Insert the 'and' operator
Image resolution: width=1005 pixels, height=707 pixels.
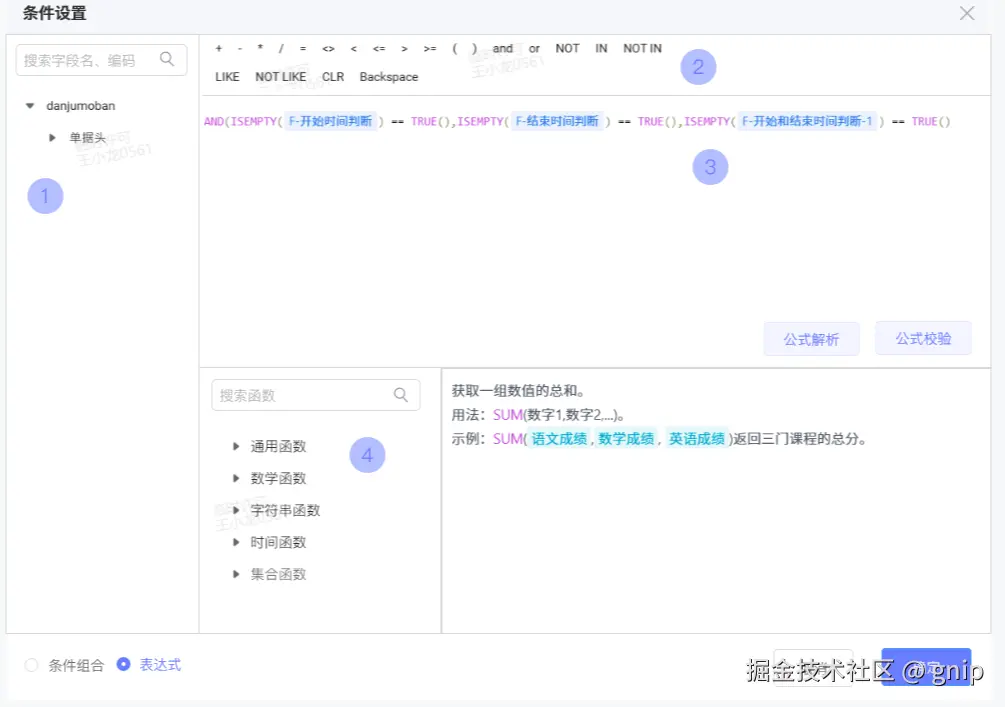point(502,49)
